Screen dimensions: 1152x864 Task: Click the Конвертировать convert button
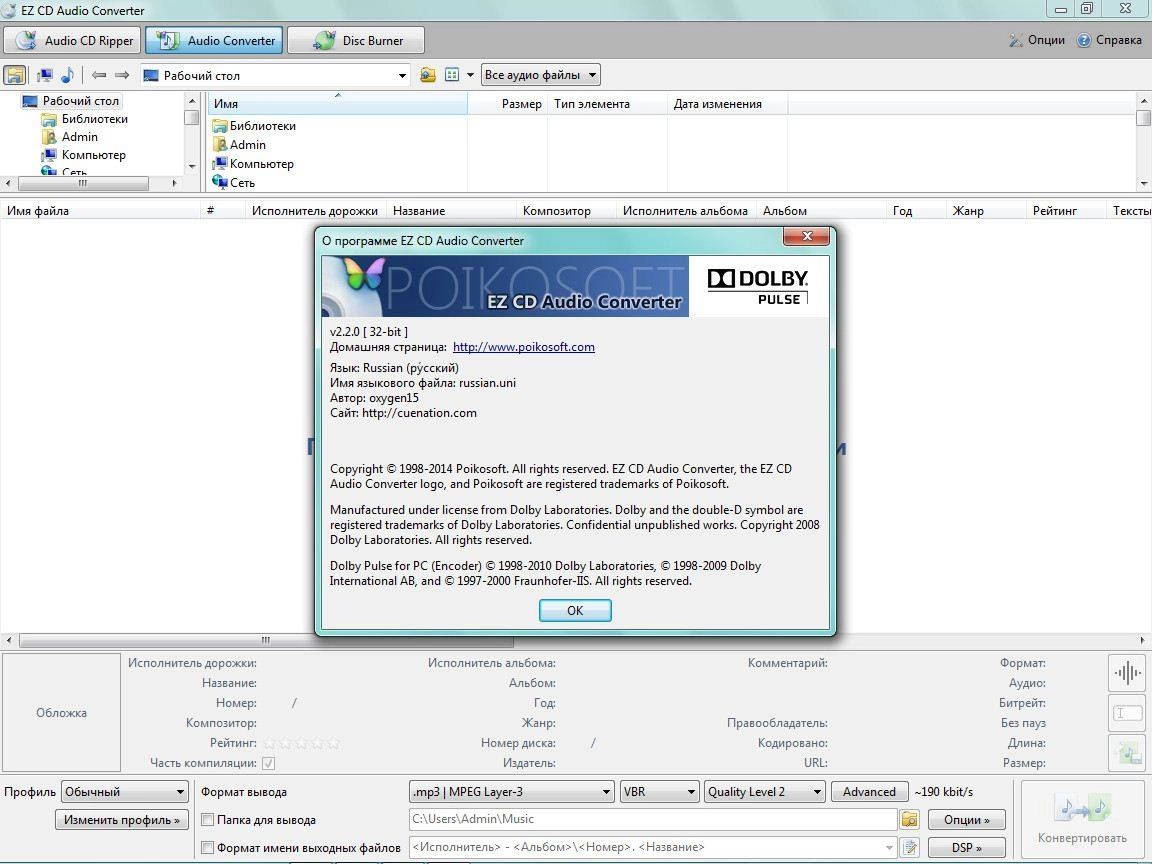coord(1082,818)
